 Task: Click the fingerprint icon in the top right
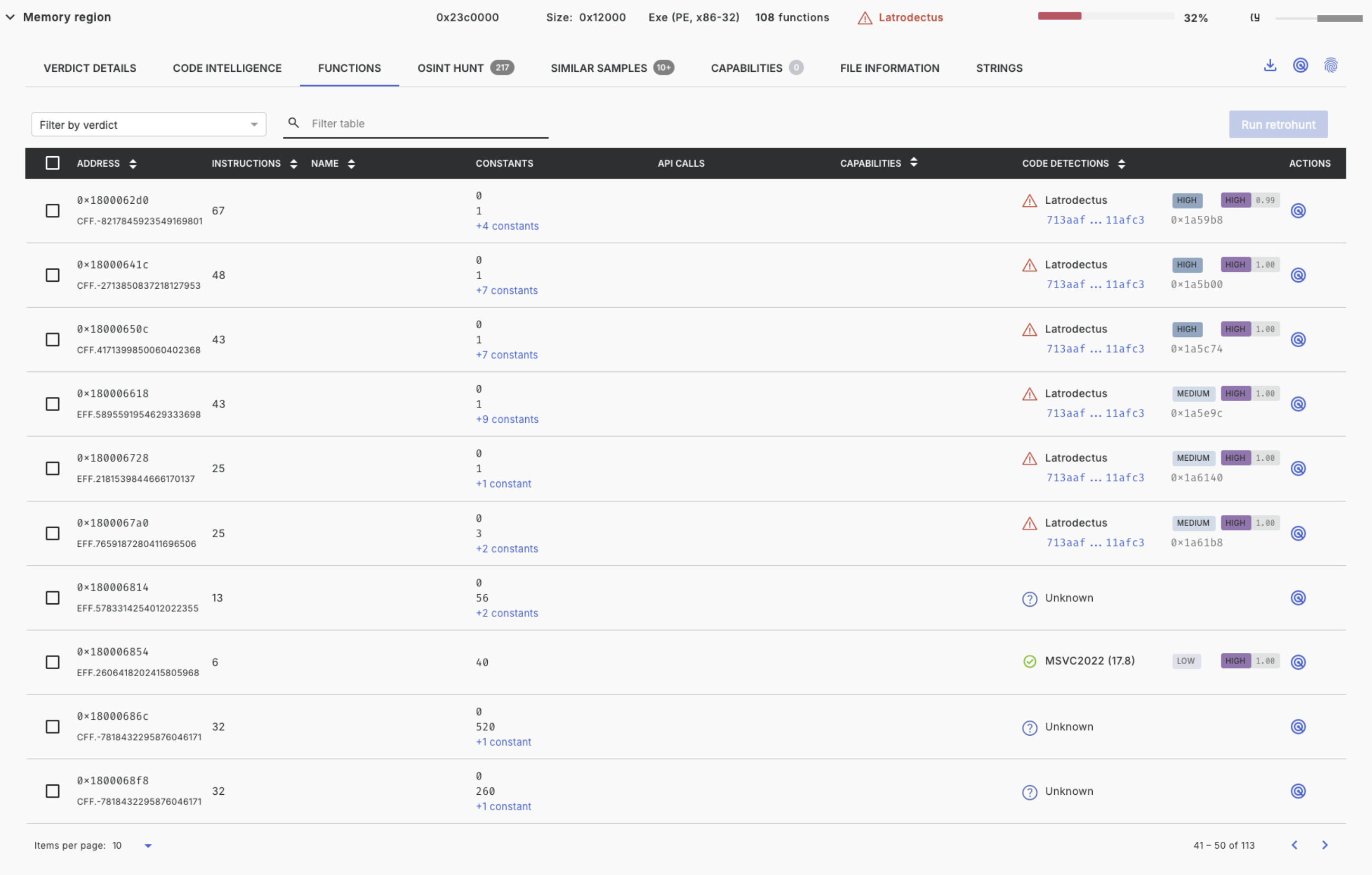click(1330, 65)
